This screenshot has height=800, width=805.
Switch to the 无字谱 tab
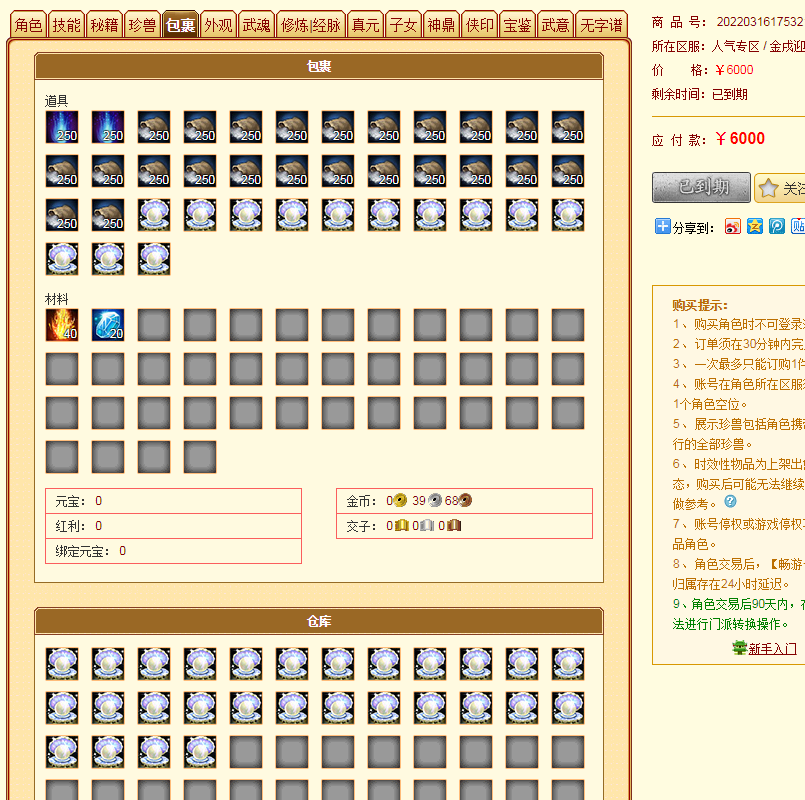[x=602, y=25]
